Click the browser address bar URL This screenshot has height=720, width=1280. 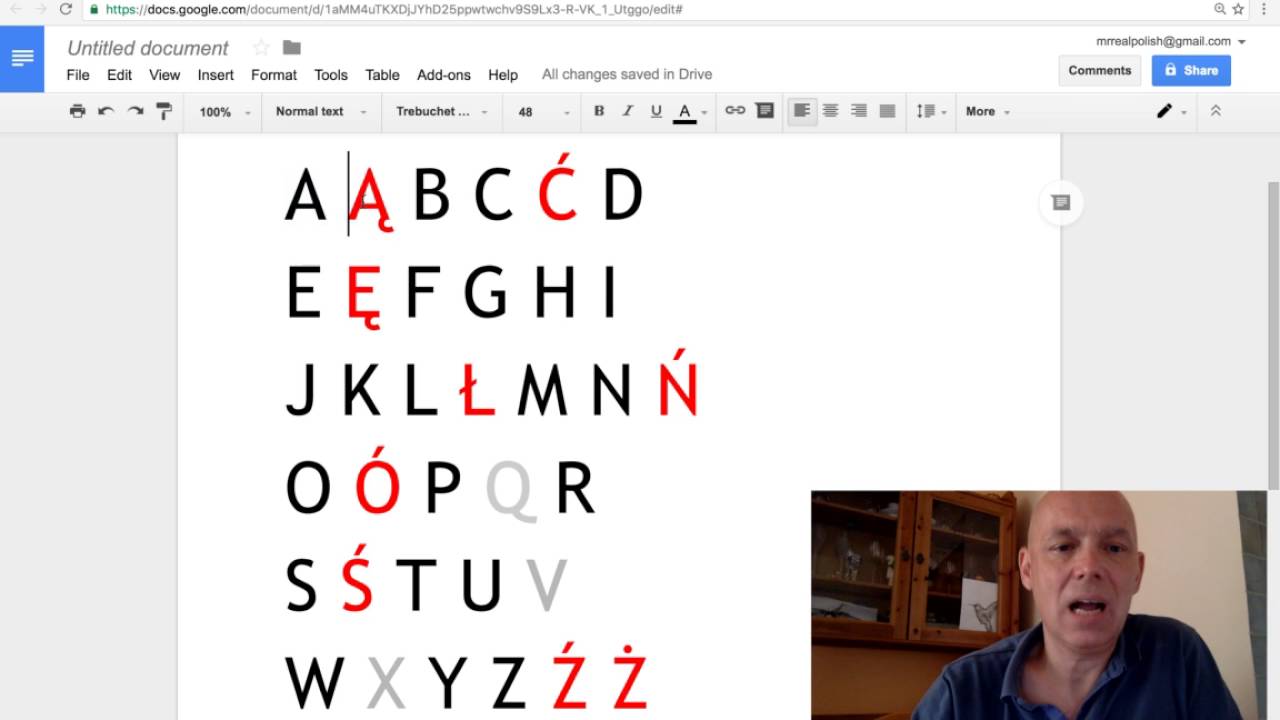394,9
